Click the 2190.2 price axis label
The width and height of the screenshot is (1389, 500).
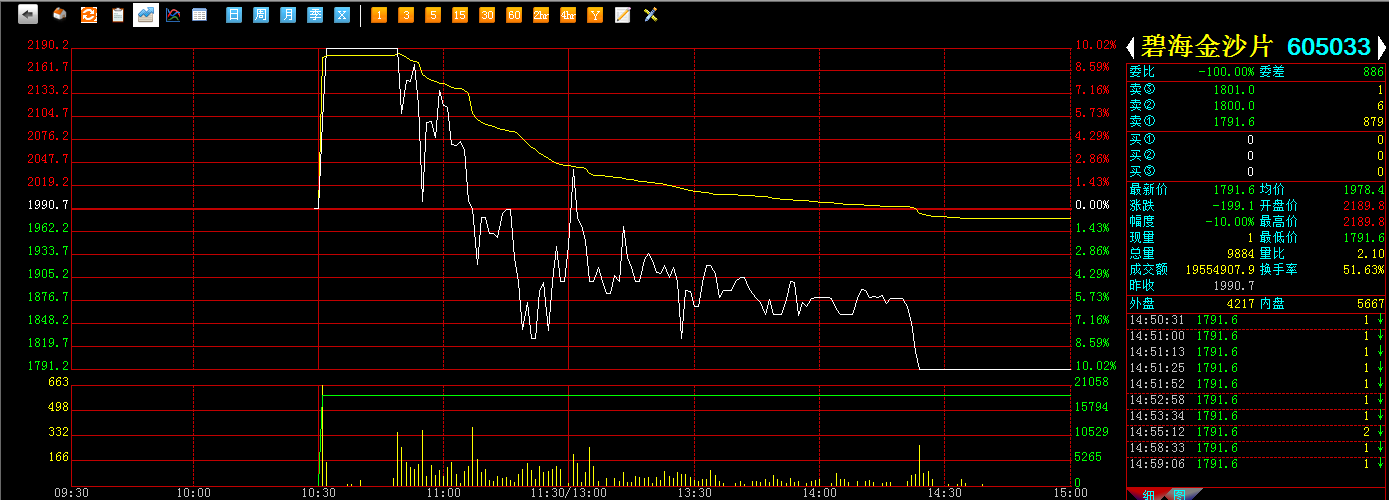click(x=49, y=45)
